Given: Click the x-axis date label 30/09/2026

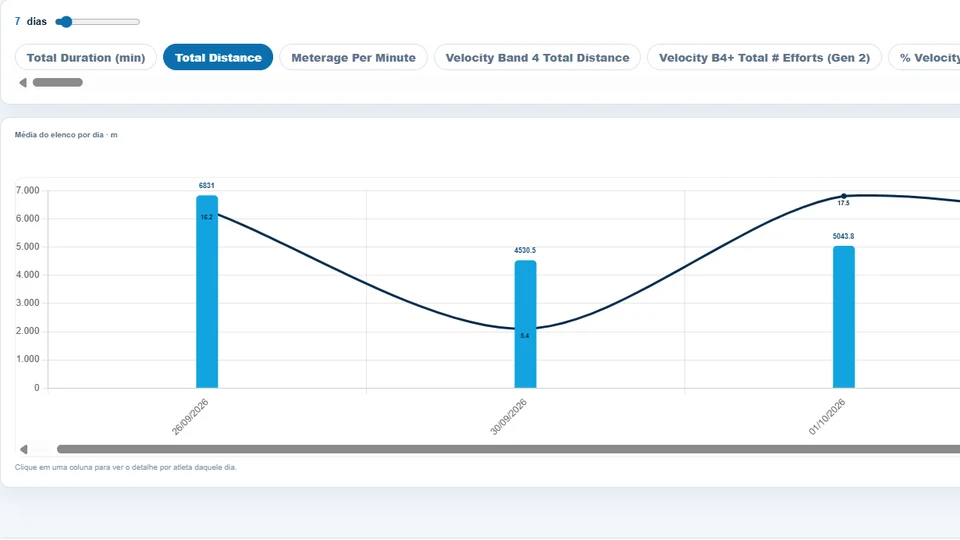Looking at the screenshot, I should click(x=508, y=417).
